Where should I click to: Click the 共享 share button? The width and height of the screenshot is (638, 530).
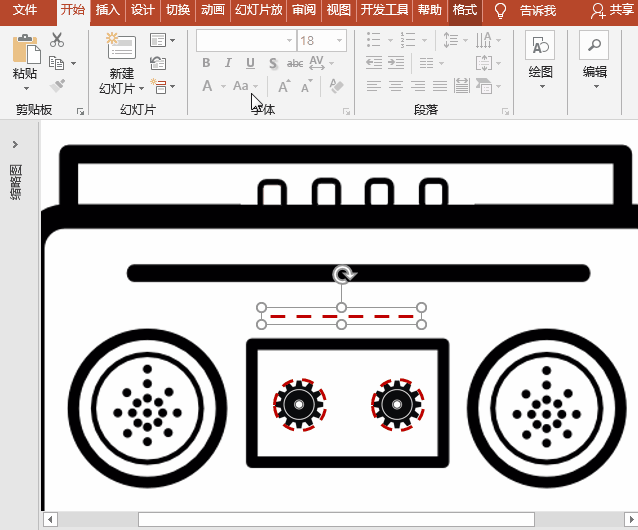coord(612,11)
